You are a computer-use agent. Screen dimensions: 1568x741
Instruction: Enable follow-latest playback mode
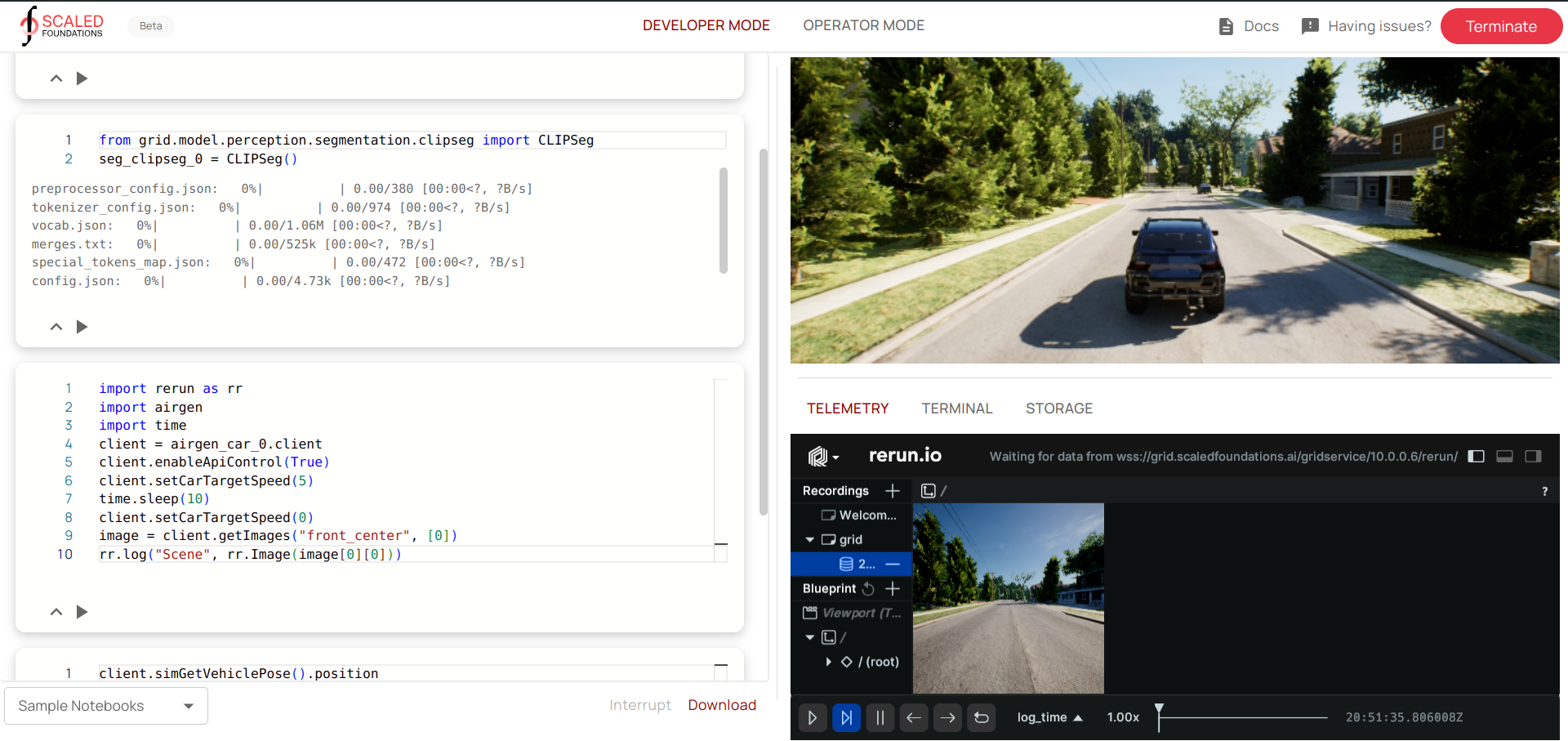(846, 717)
